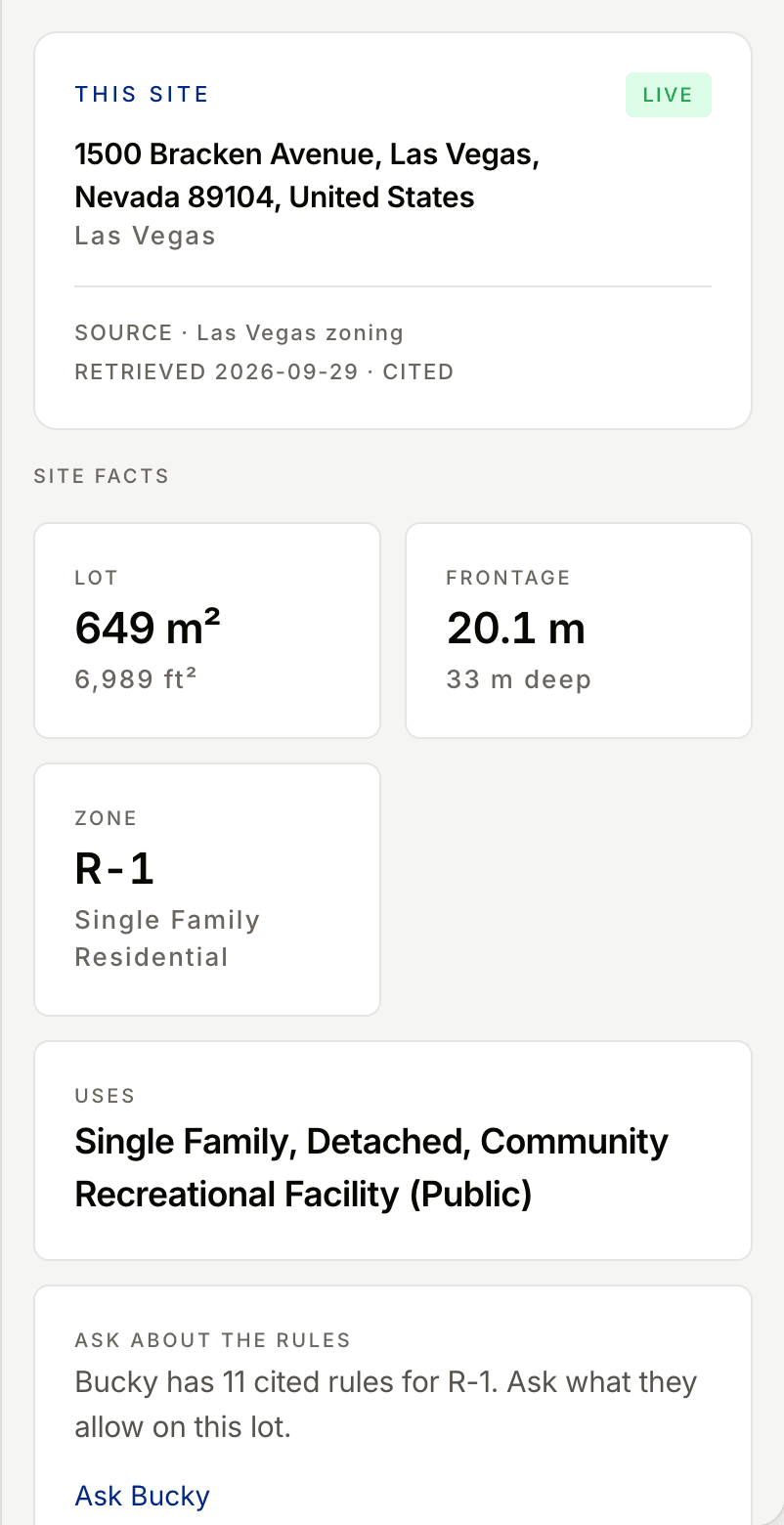The image size is (784, 1525).
Task: Click the Single Family Residential zone description
Action: [167, 938]
